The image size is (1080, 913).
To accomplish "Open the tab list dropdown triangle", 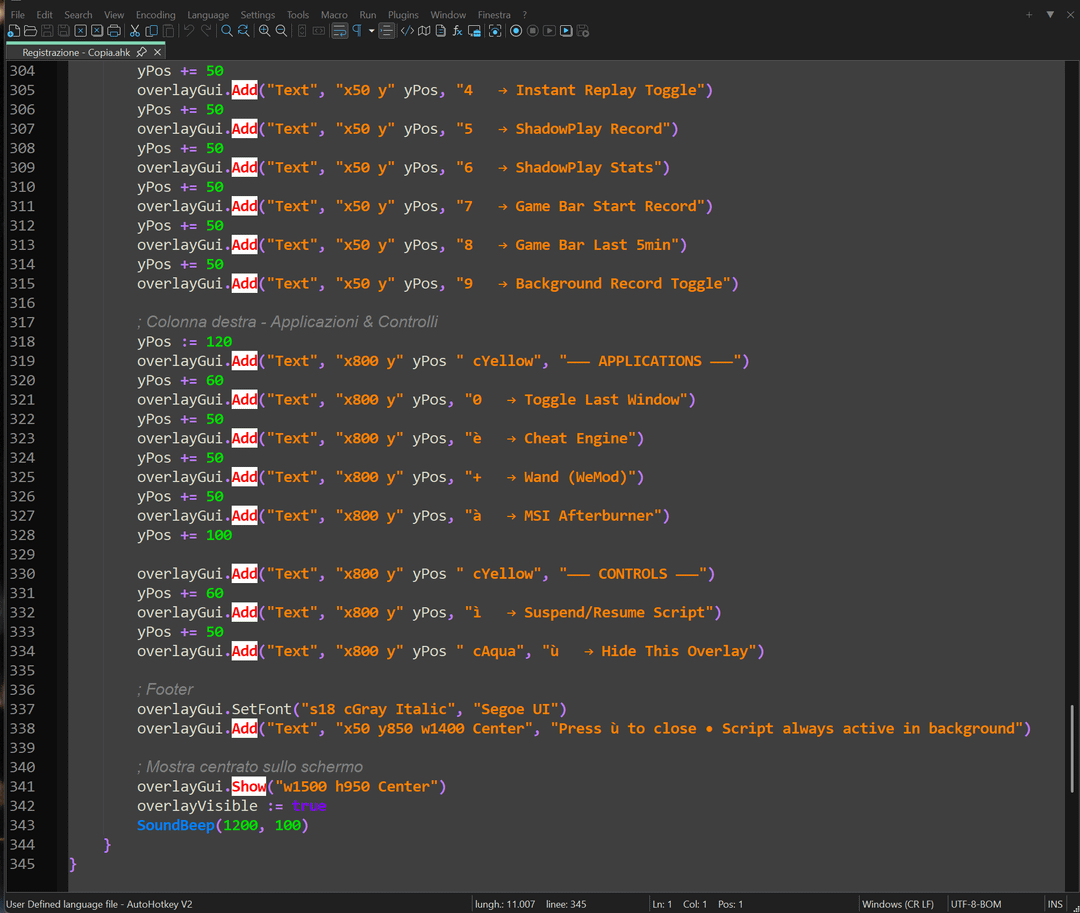I will 1050,15.
